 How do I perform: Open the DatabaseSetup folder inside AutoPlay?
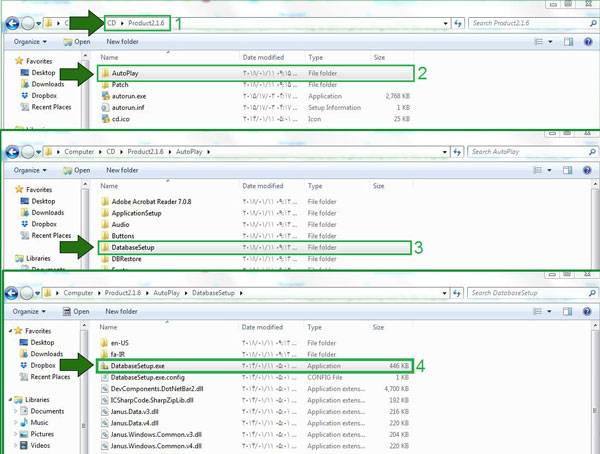140,246
